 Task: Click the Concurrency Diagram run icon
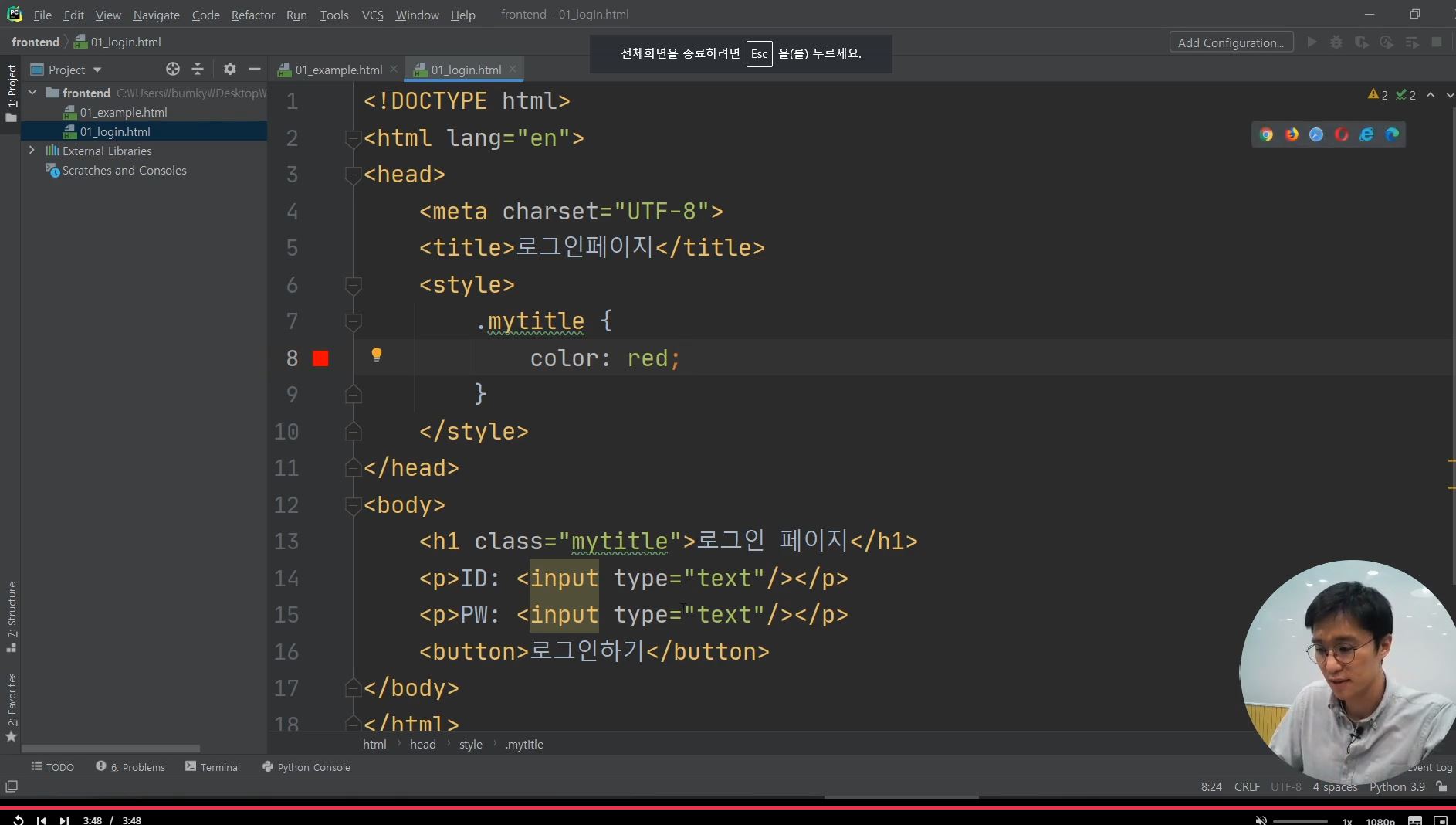click(1412, 42)
